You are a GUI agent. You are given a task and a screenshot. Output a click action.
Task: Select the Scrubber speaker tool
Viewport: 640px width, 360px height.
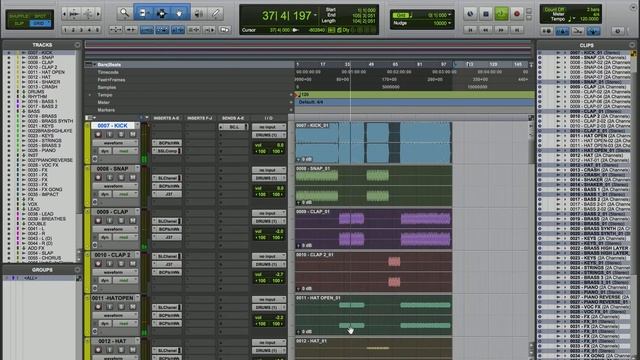pyautogui.click(x=198, y=13)
